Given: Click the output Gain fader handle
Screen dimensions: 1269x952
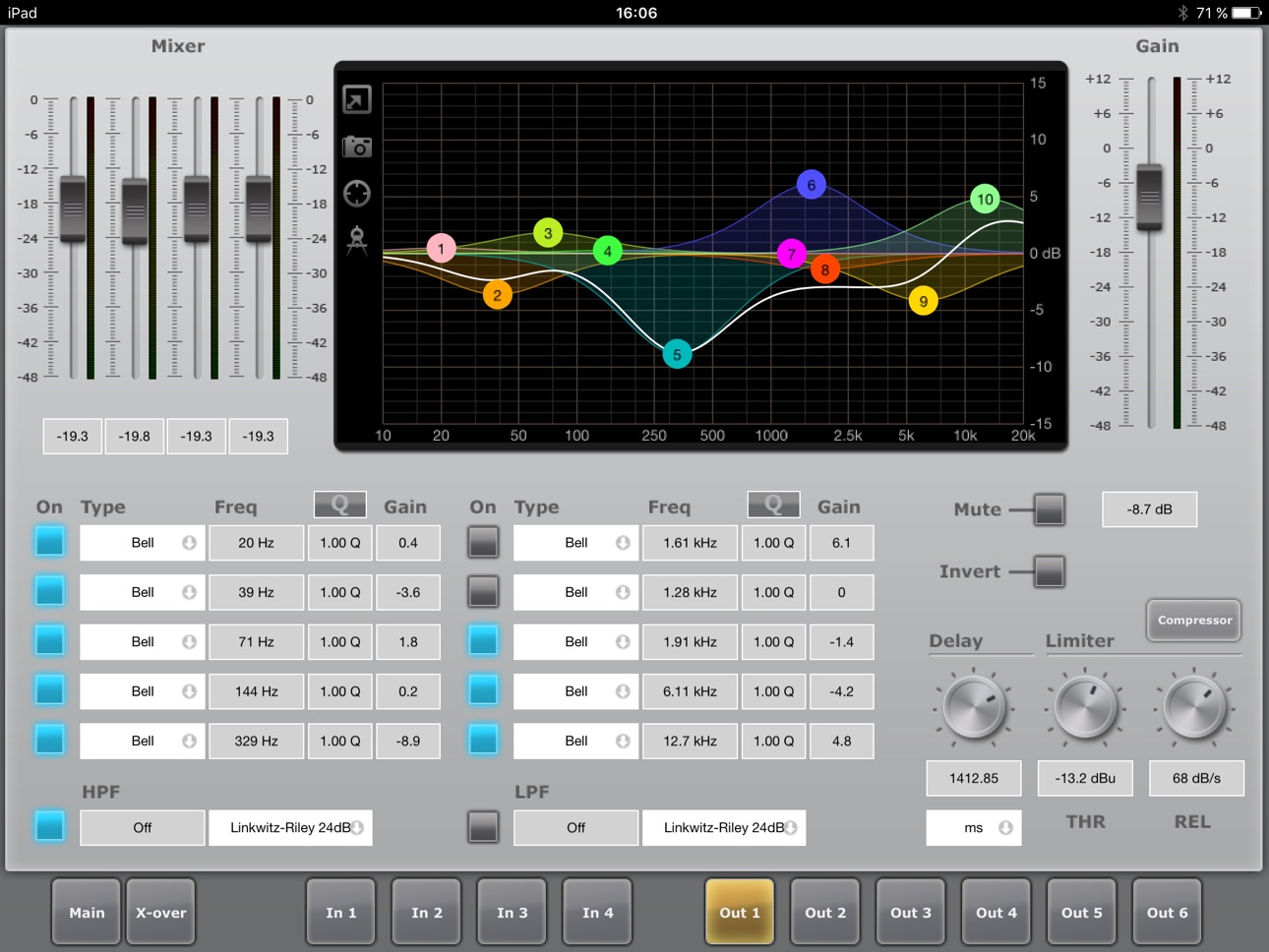Looking at the screenshot, I should (1149, 198).
